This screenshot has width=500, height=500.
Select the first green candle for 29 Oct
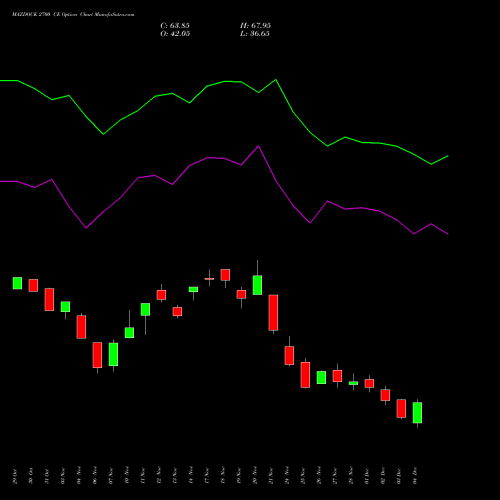17,283
